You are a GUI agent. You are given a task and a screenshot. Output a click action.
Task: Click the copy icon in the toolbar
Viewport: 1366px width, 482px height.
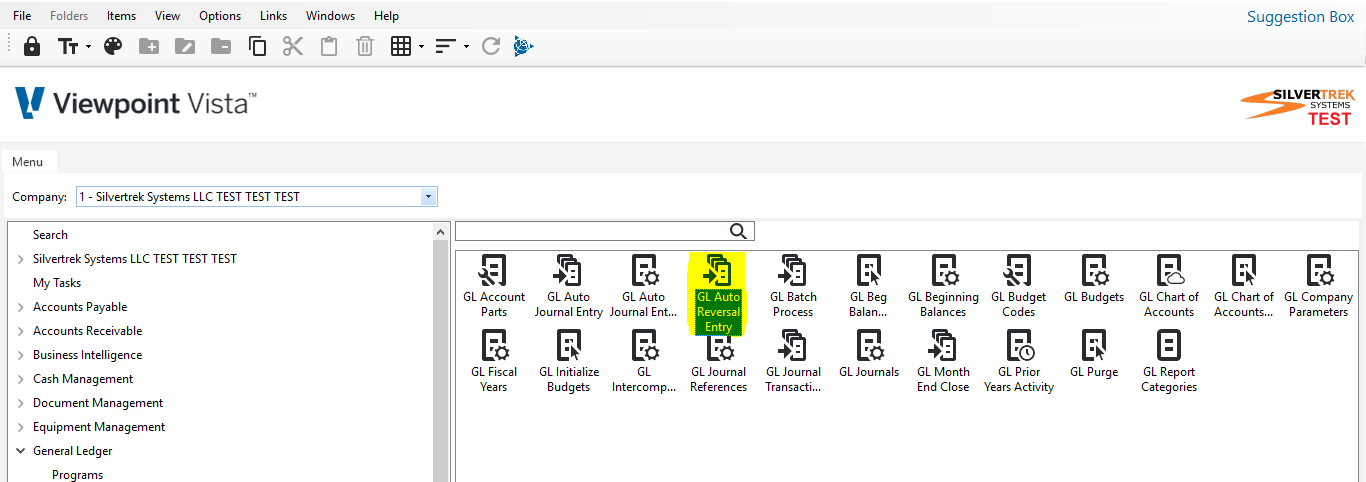[x=257, y=46]
